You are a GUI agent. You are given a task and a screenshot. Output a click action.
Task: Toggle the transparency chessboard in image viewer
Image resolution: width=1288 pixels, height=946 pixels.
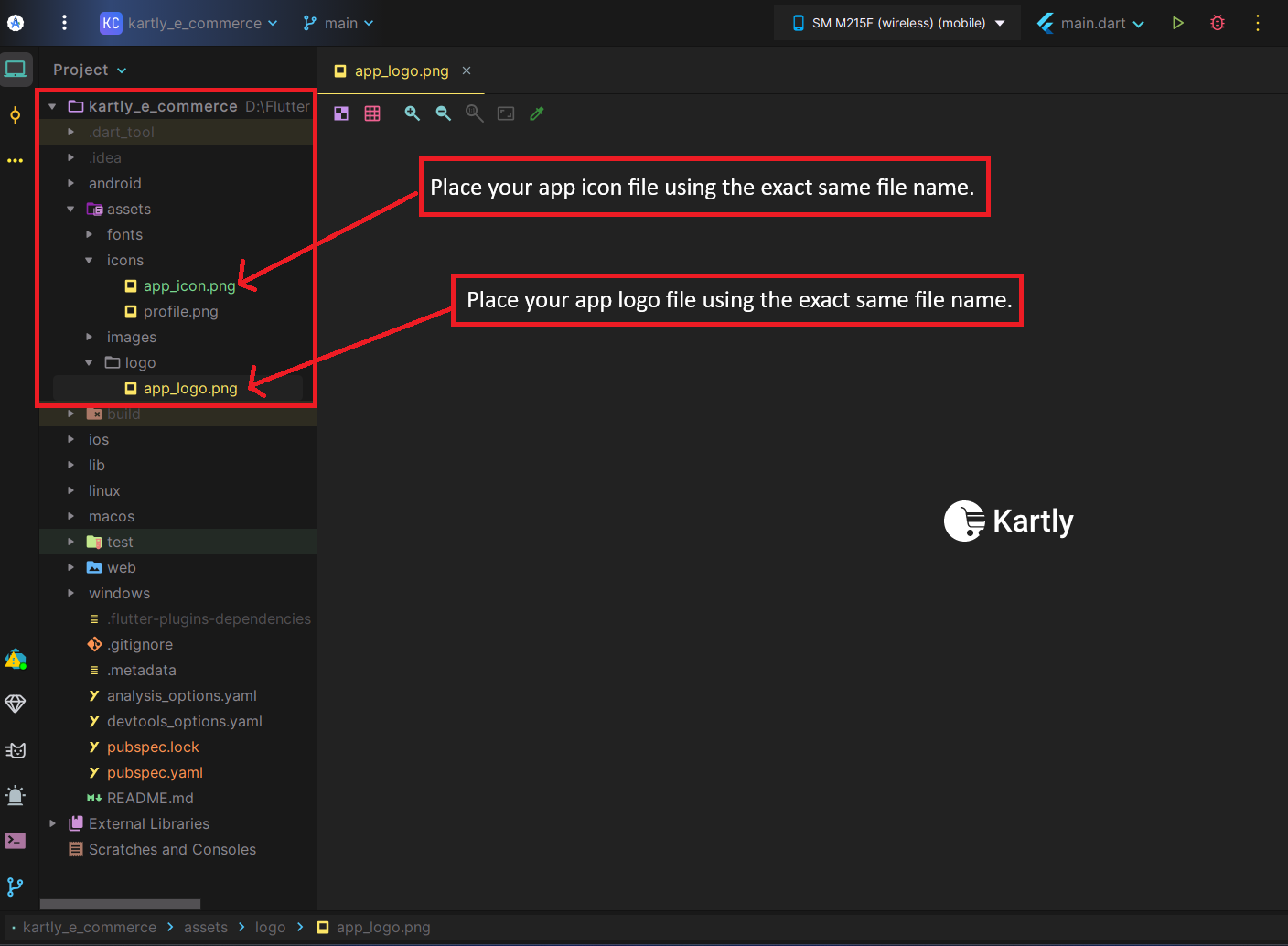341,113
